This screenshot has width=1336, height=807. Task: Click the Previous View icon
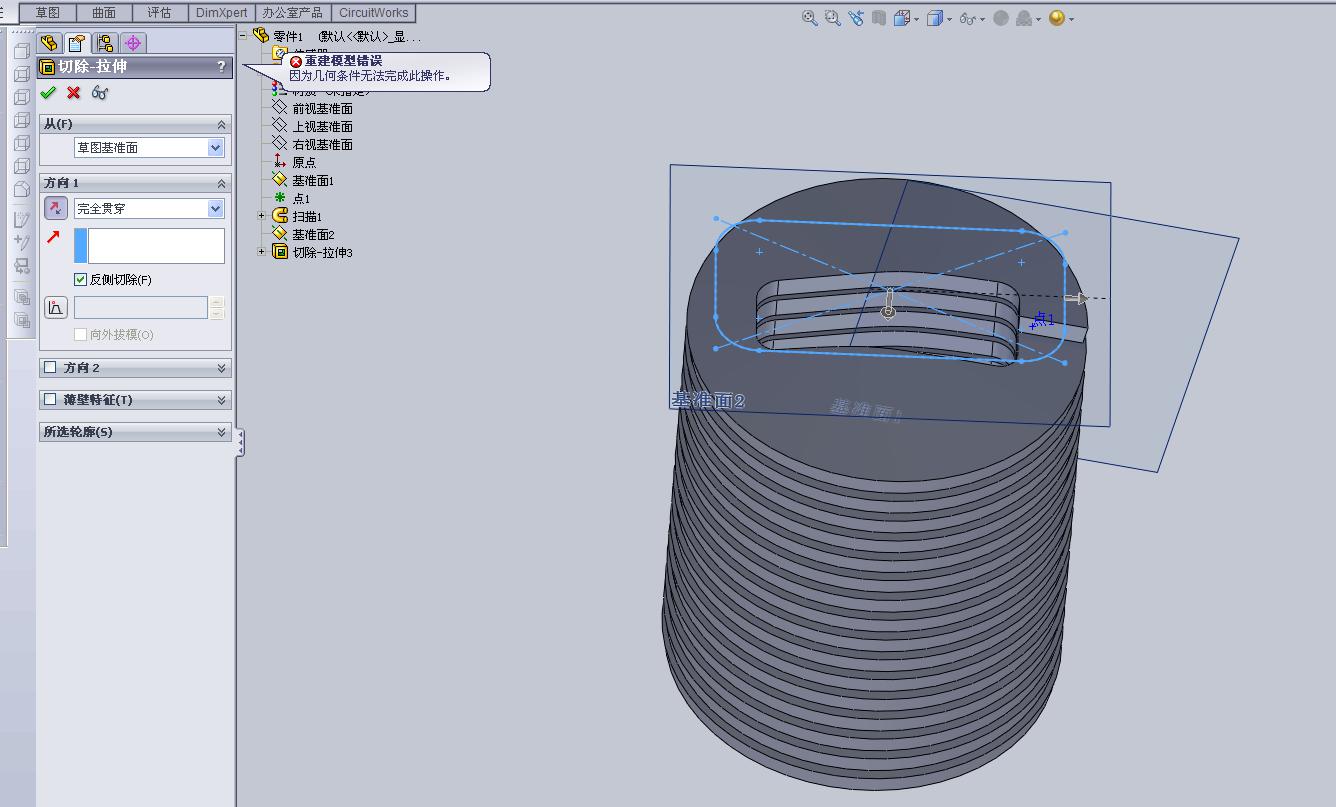(x=856, y=18)
